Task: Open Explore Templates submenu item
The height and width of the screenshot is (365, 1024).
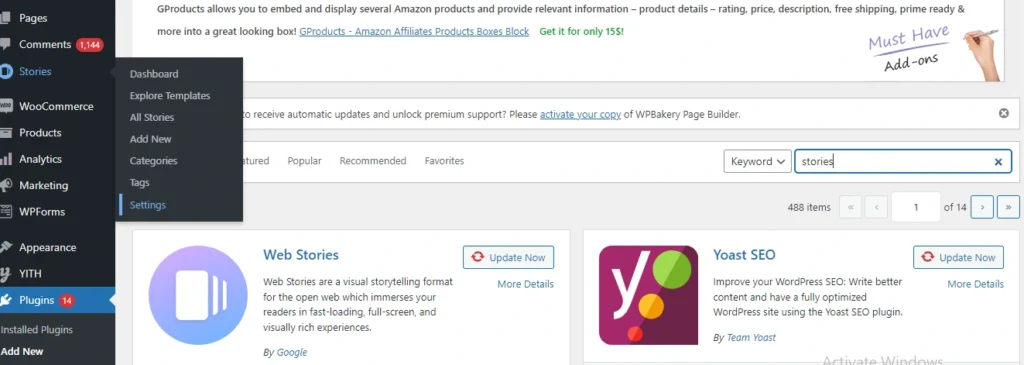Action: point(170,95)
